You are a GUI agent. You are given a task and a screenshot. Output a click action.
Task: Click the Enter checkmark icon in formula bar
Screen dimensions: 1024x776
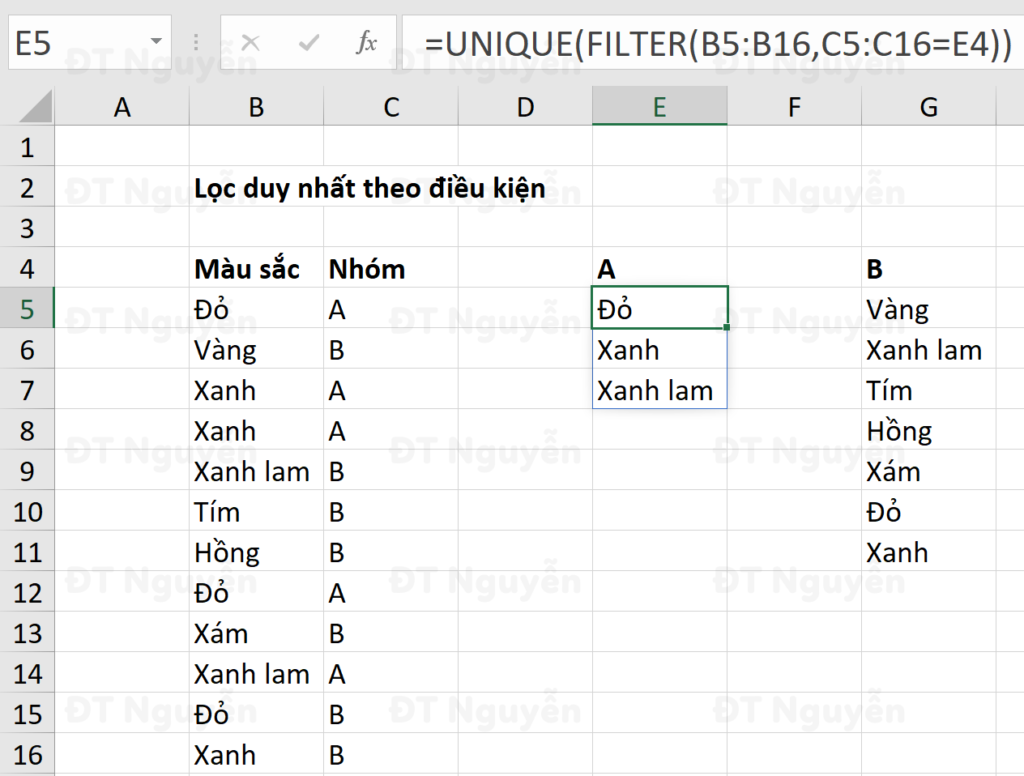[x=308, y=43]
